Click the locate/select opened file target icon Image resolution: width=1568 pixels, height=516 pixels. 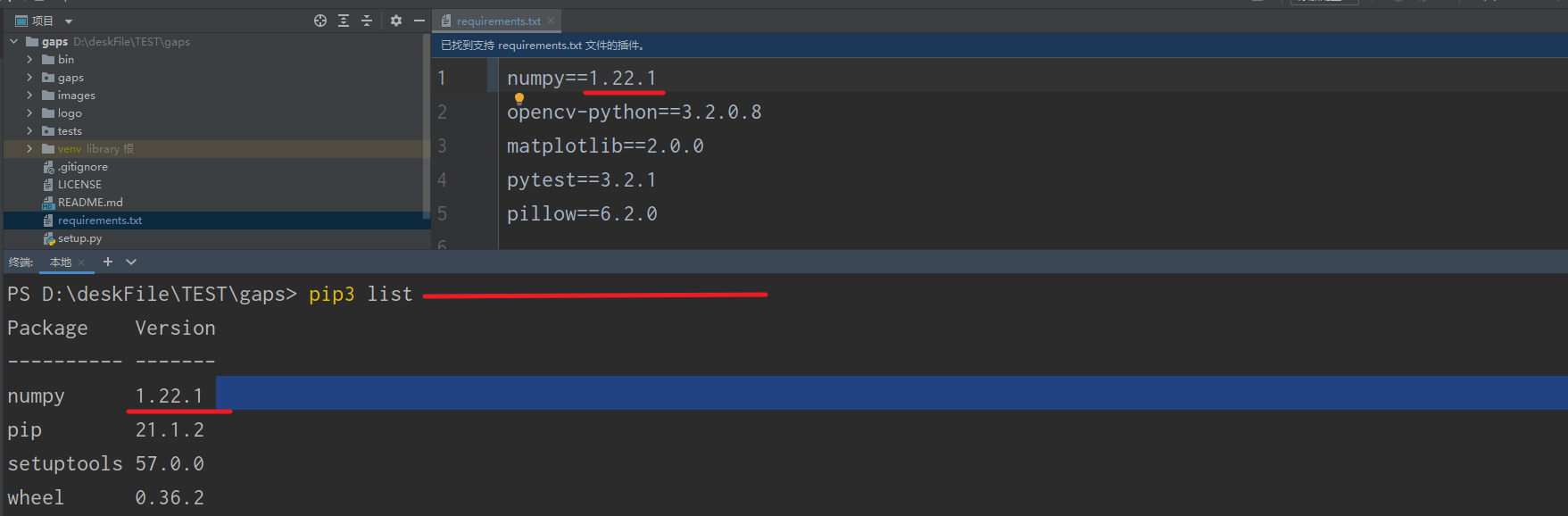click(x=320, y=21)
